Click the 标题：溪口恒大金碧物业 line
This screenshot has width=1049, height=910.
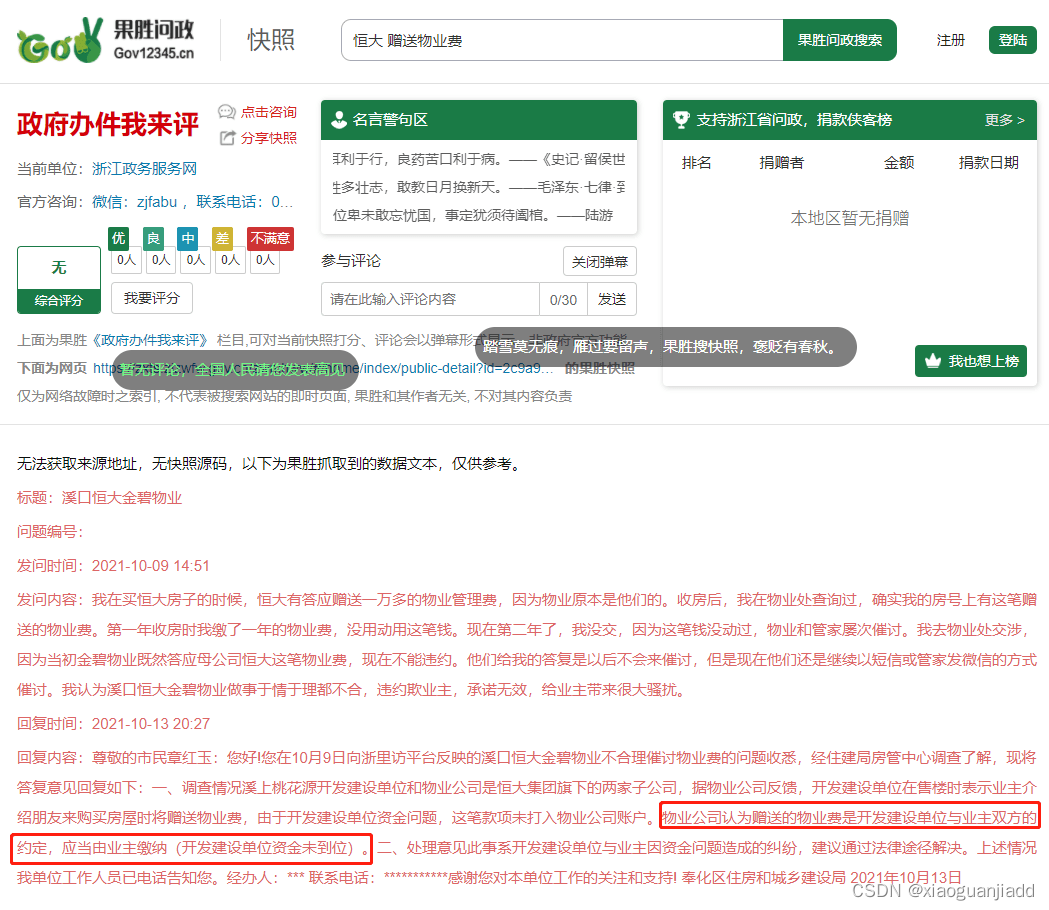click(99, 498)
